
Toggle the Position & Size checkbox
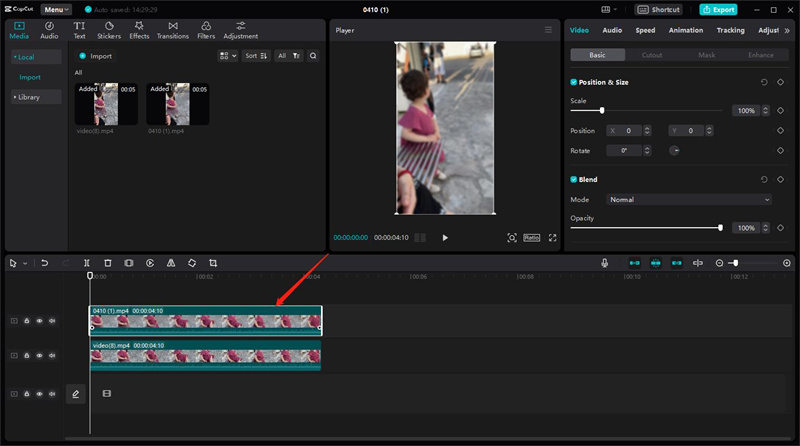point(573,82)
